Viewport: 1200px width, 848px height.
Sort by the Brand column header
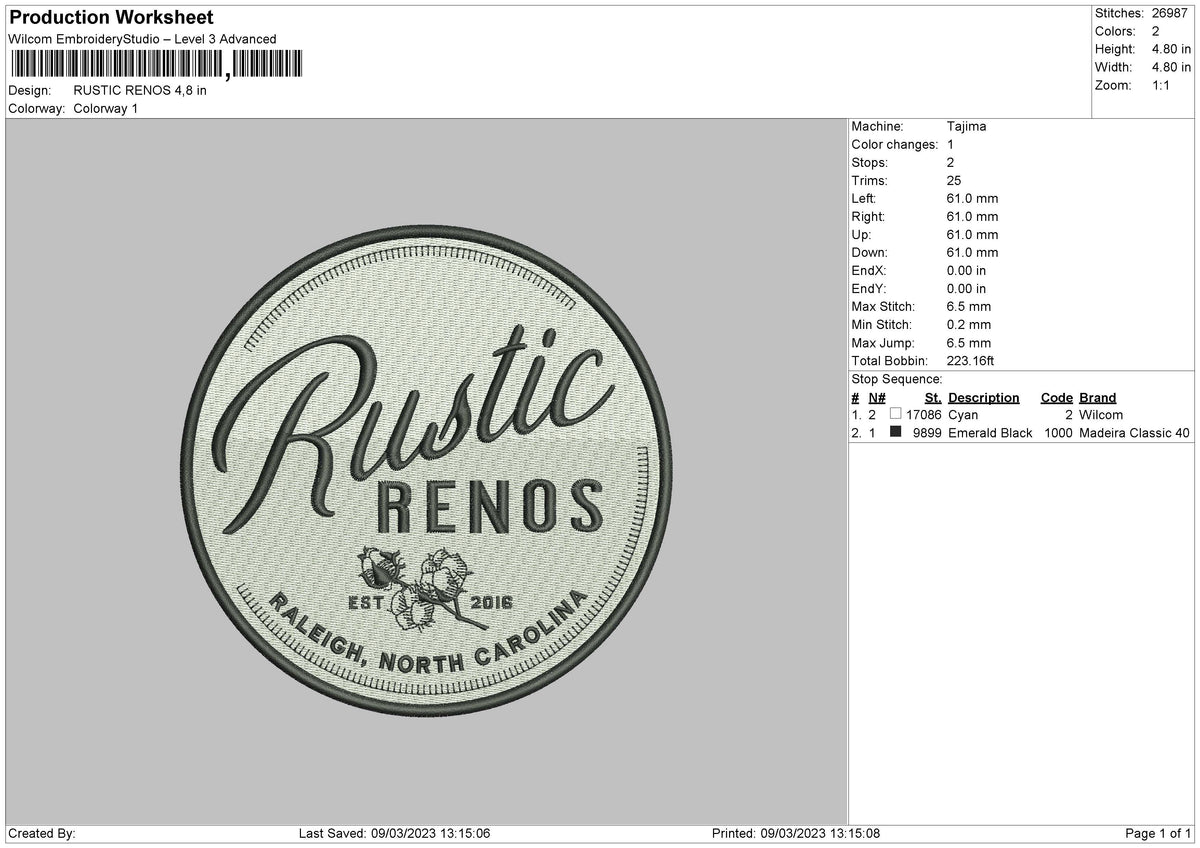[1097, 397]
